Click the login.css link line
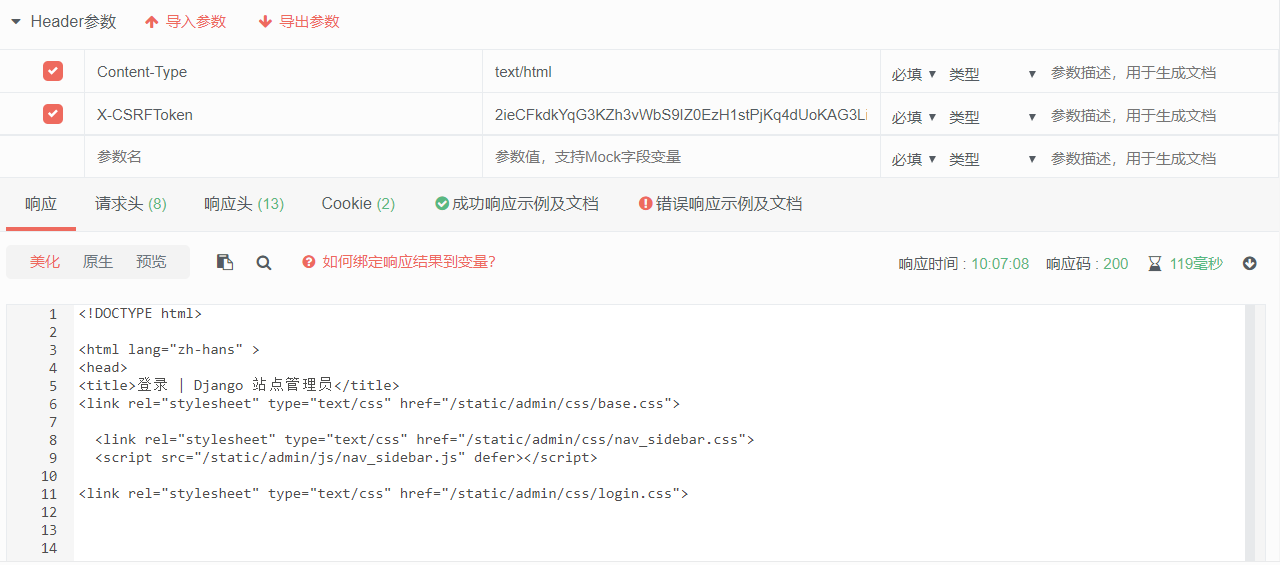The width and height of the screenshot is (1280, 565). [x=384, y=494]
